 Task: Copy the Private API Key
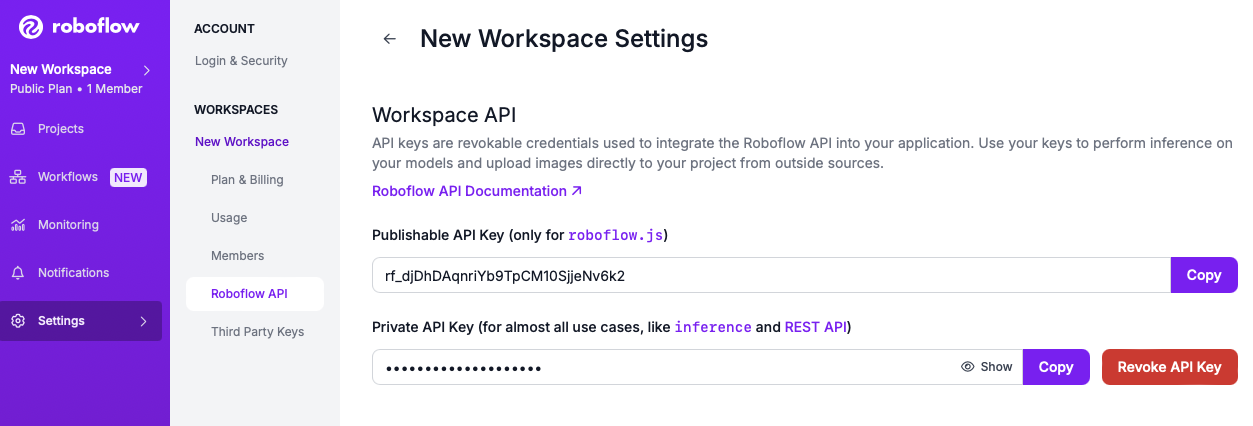1056,367
